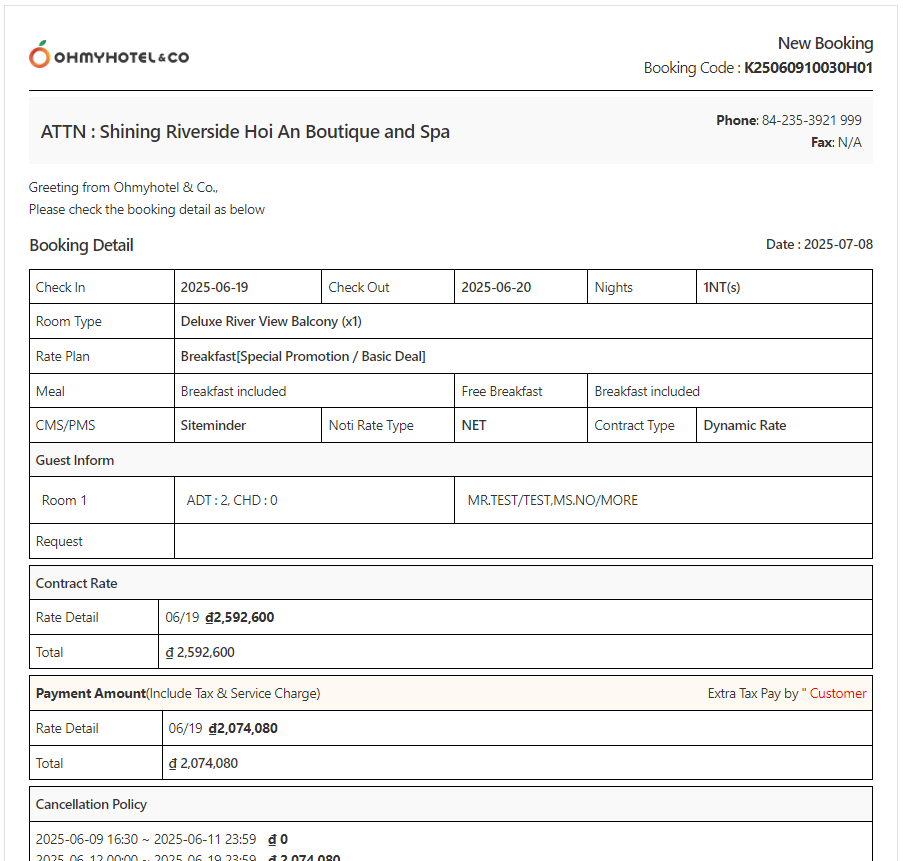Viewport: 903px width, 861px height.
Task: Click the hotel phone number 84-235-3921 999
Action: tap(811, 120)
